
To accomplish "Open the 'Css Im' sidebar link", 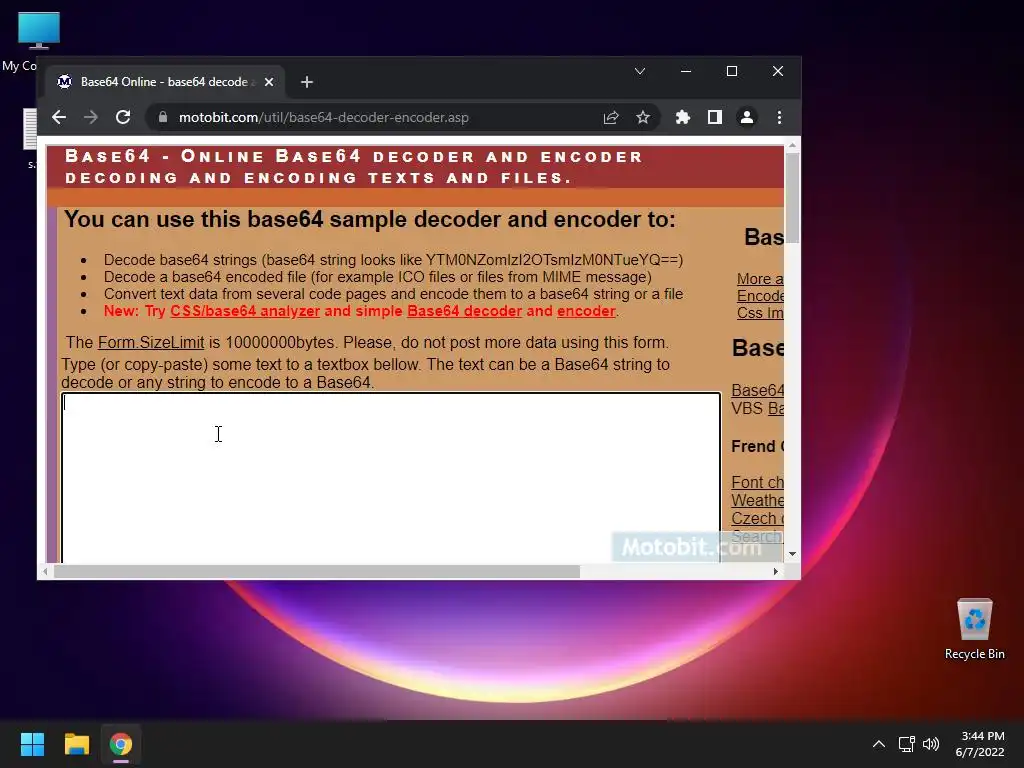I will [760, 313].
